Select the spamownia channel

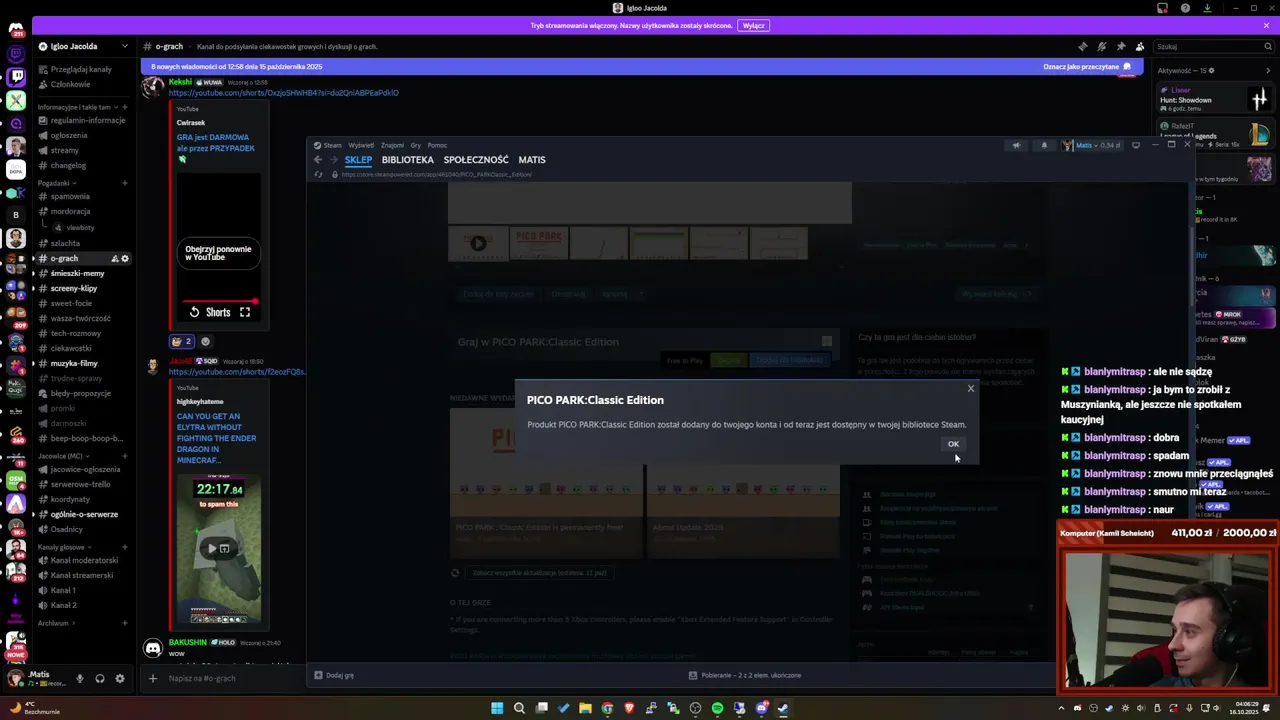pos(70,196)
